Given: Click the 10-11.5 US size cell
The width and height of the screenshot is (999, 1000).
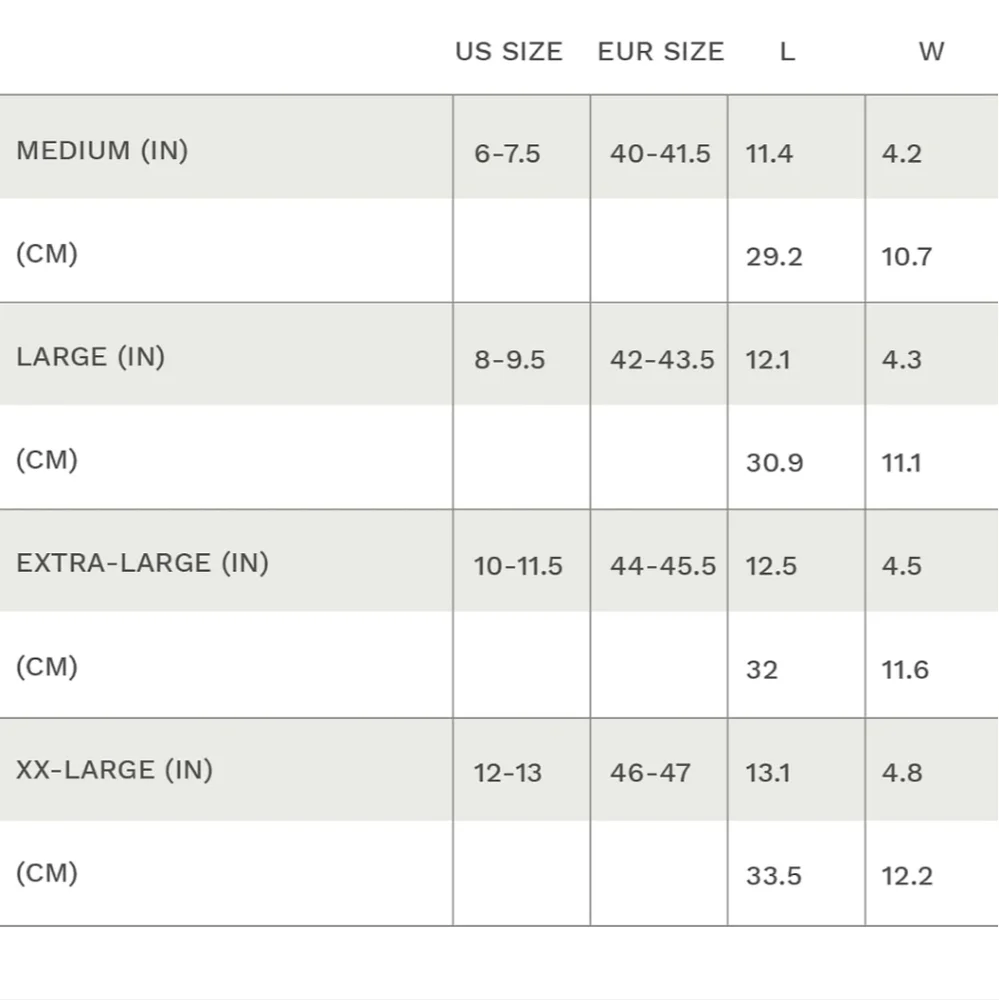Looking at the screenshot, I should (518, 566).
